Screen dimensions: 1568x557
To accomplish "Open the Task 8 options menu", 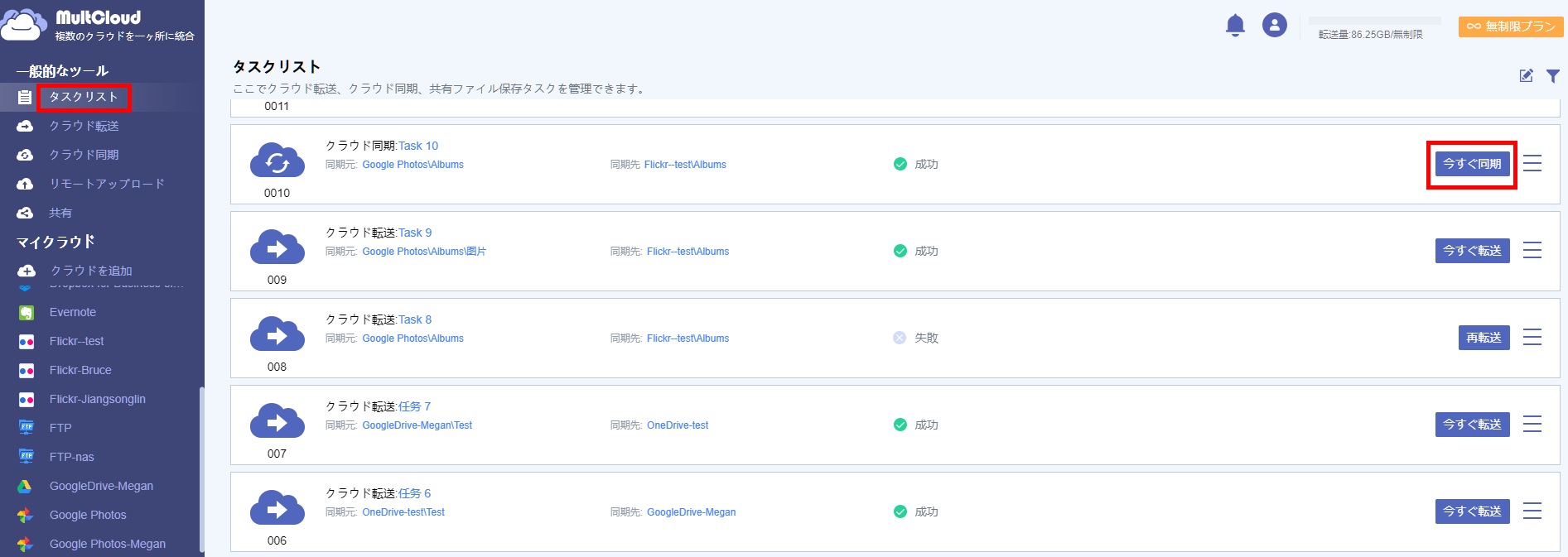I will (x=1532, y=338).
